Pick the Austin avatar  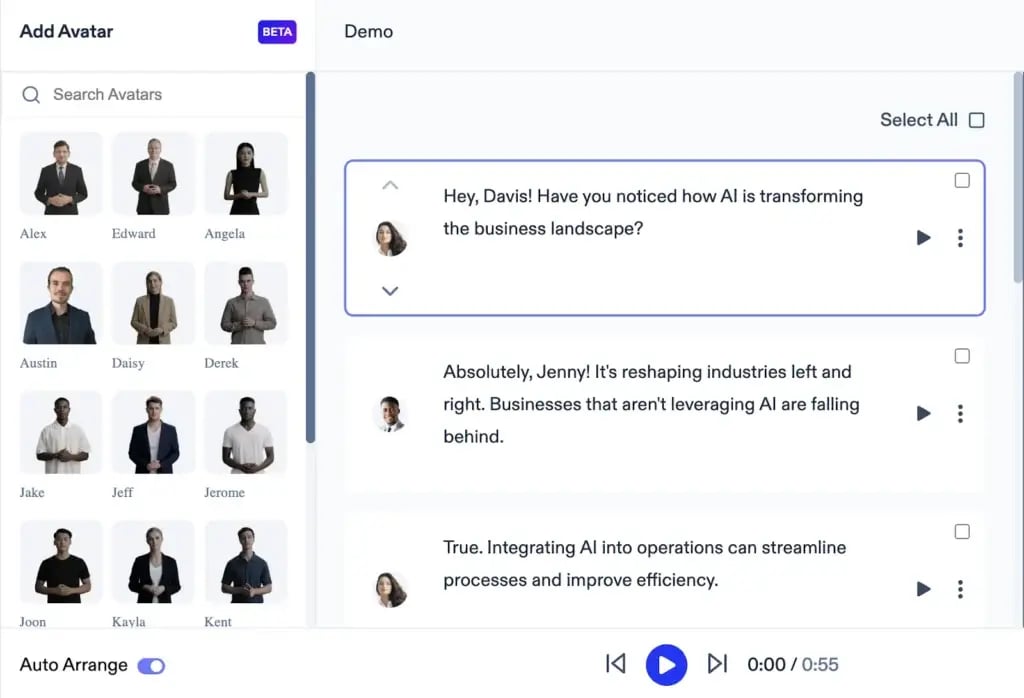click(x=60, y=304)
